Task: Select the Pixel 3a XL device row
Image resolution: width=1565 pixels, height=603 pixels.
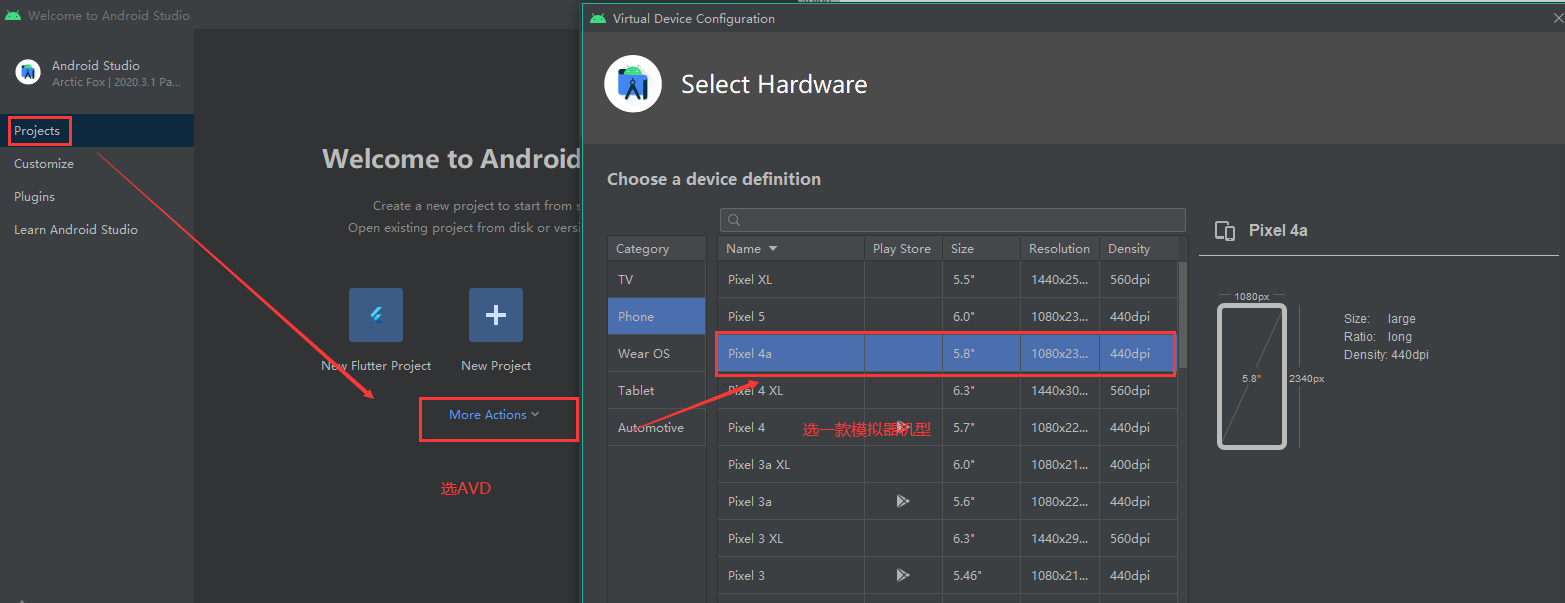Action: coord(947,465)
